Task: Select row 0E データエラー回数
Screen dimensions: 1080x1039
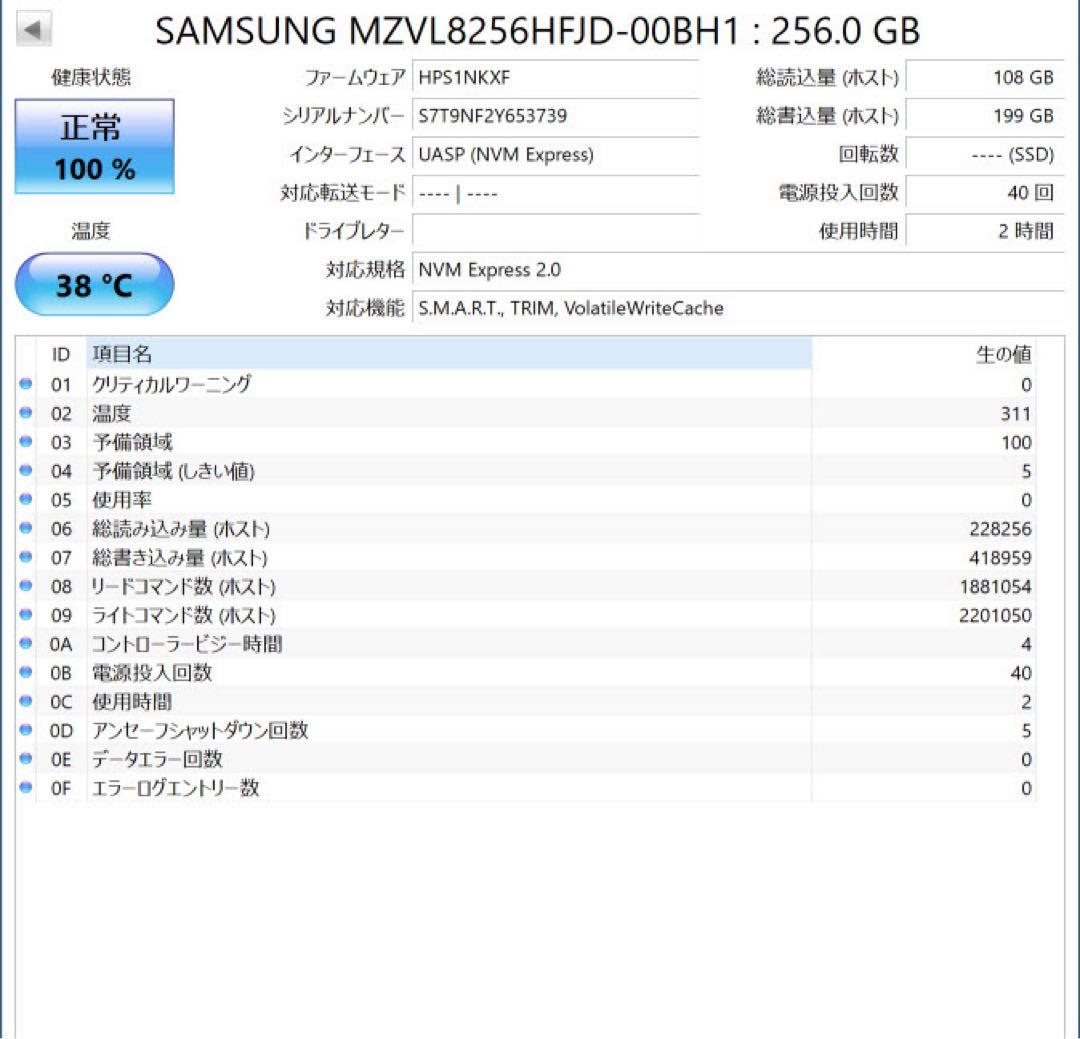Action: (526, 759)
